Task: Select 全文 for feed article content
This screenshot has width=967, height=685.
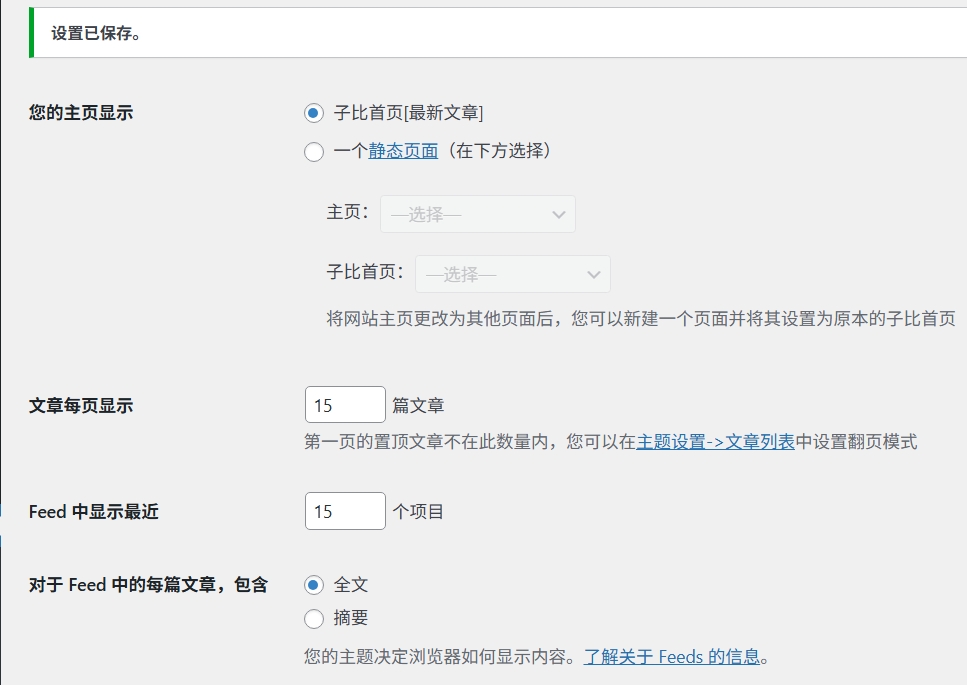Action: tap(314, 584)
